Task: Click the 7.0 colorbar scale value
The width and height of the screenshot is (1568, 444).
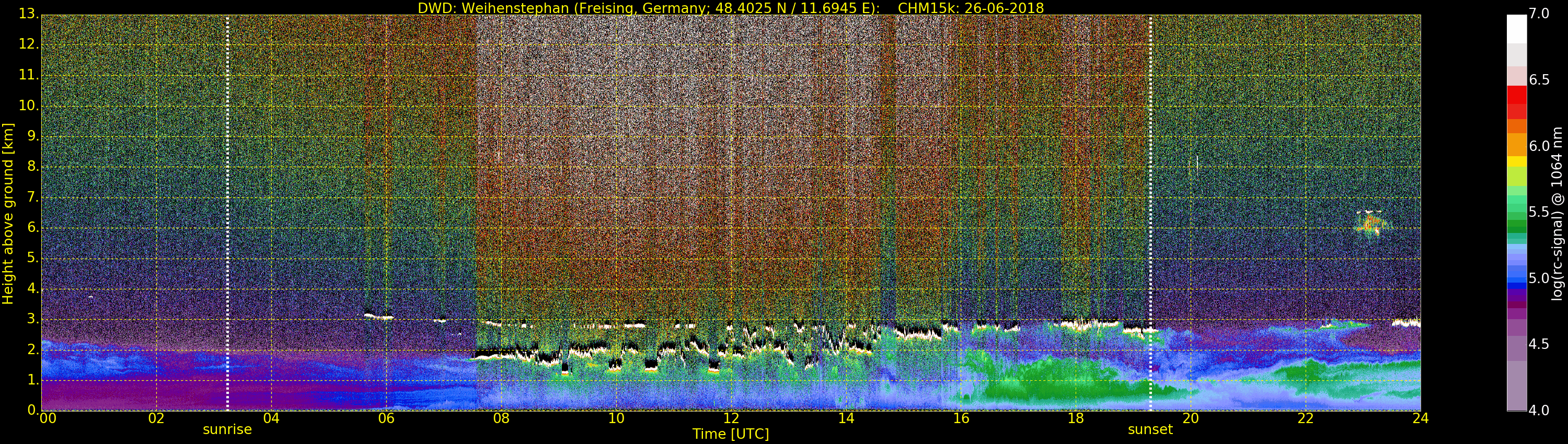Action: point(1539,14)
